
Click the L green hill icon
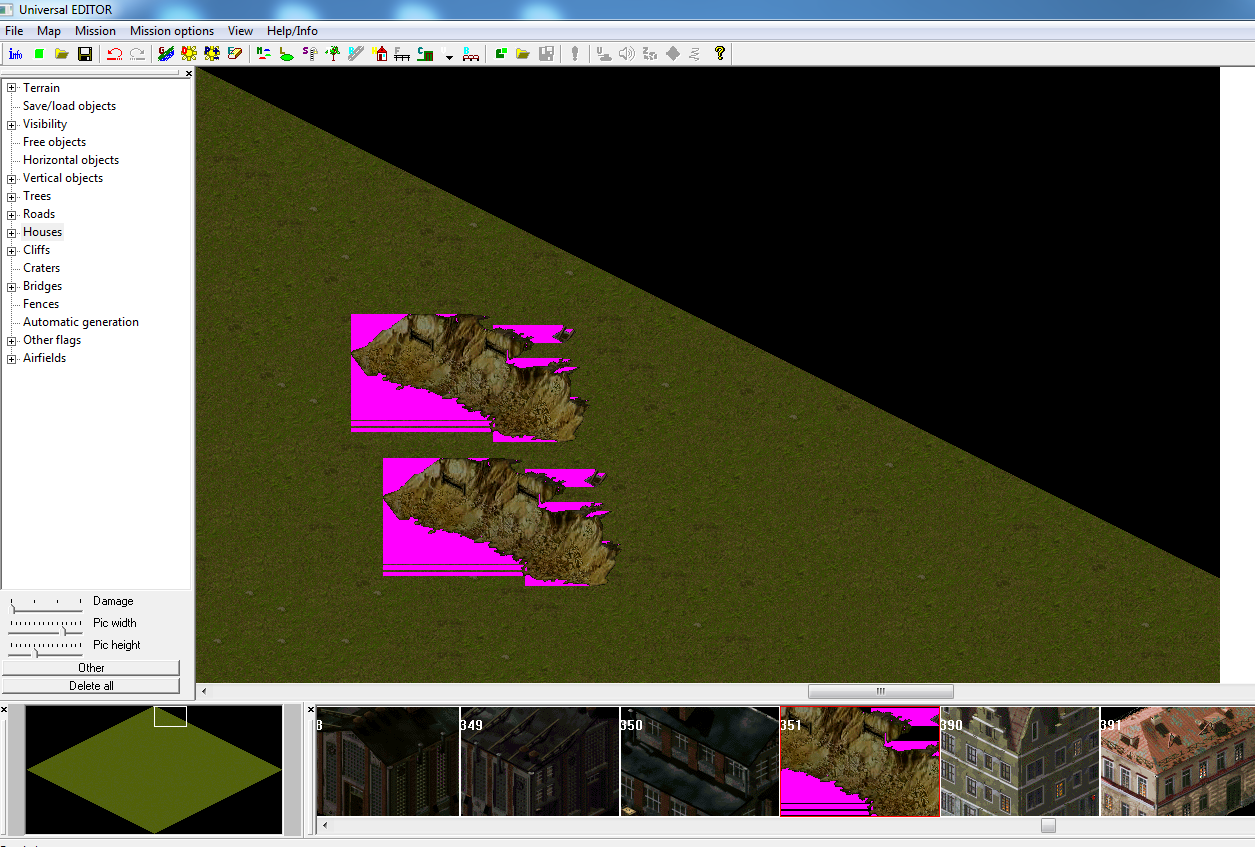(287, 54)
